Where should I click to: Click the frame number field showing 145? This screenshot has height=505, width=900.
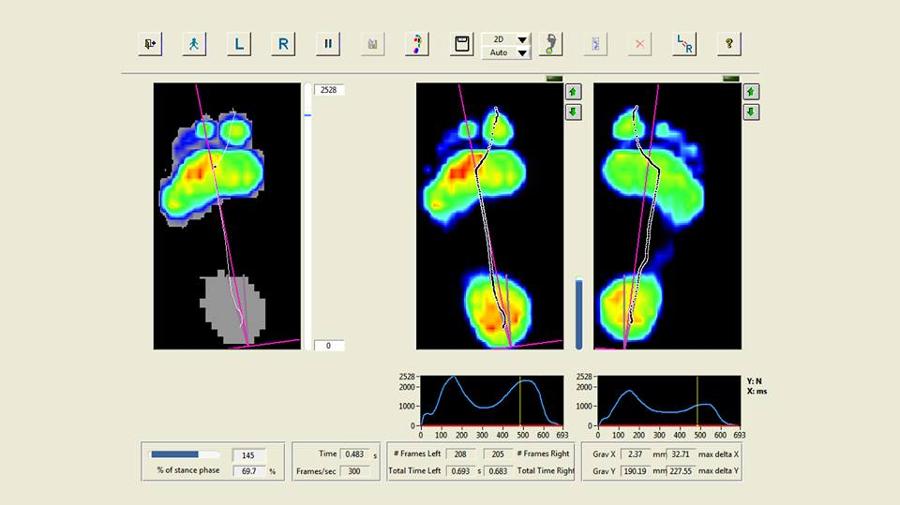point(249,455)
